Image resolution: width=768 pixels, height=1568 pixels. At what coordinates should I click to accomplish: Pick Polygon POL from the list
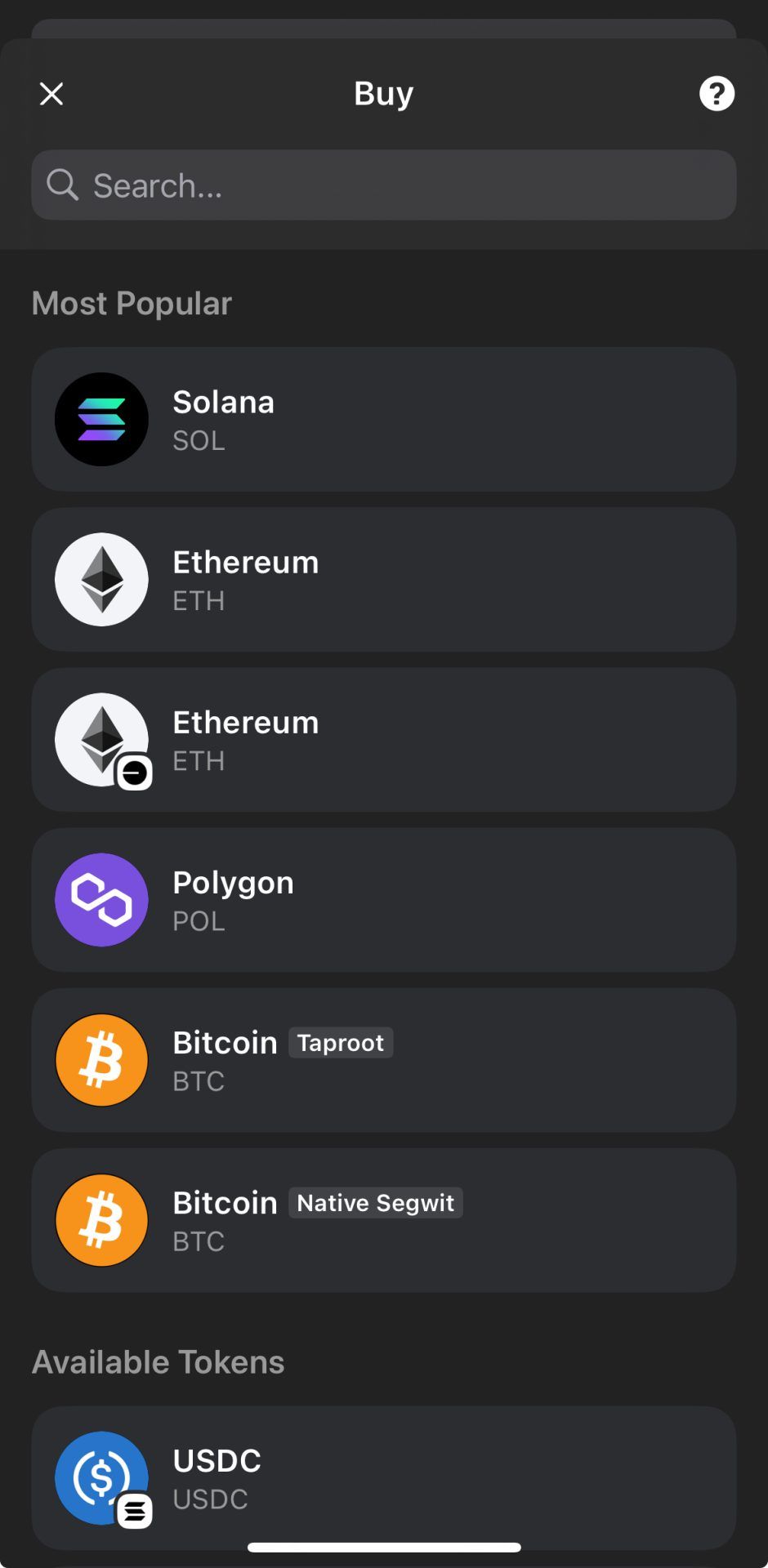pos(441,900)
